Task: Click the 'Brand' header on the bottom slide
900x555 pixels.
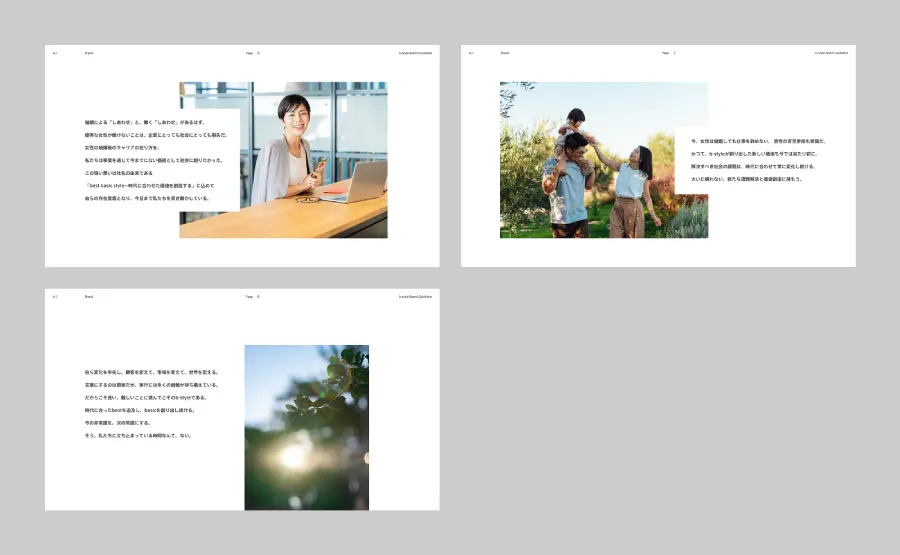Action: (x=89, y=297)
